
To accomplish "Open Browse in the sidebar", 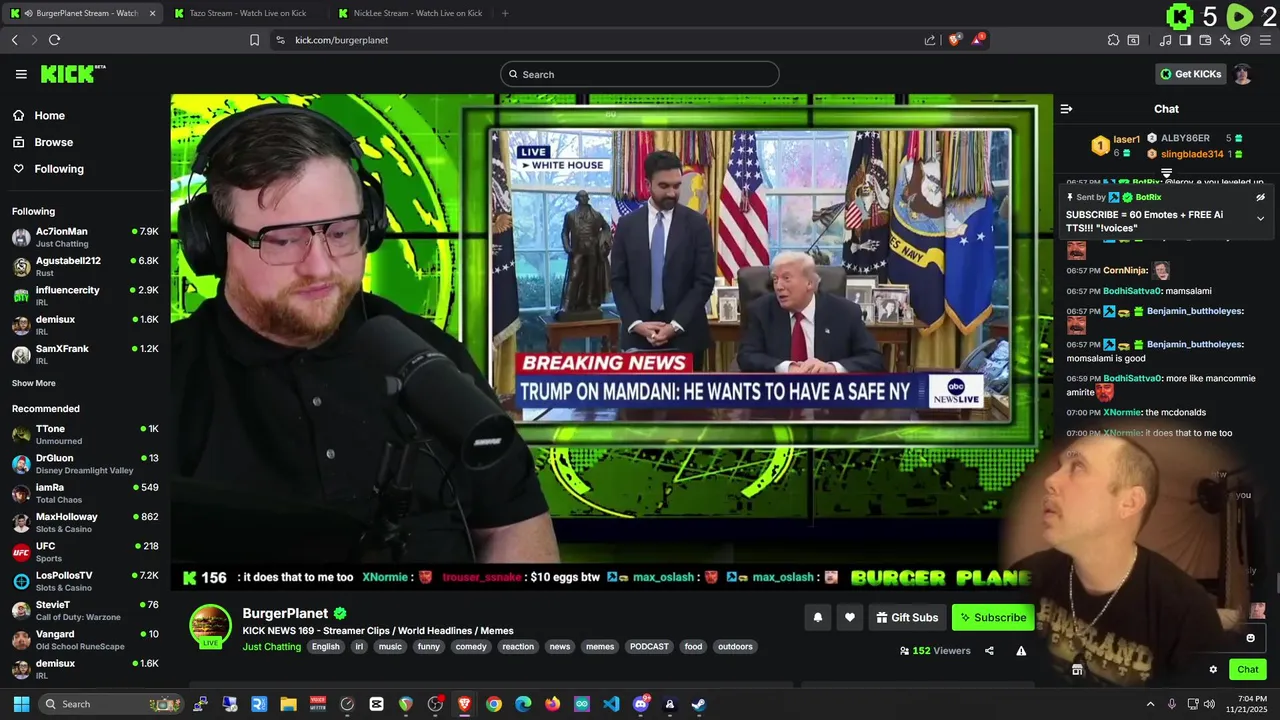I will pyautogui.click(x=53, y=142).
